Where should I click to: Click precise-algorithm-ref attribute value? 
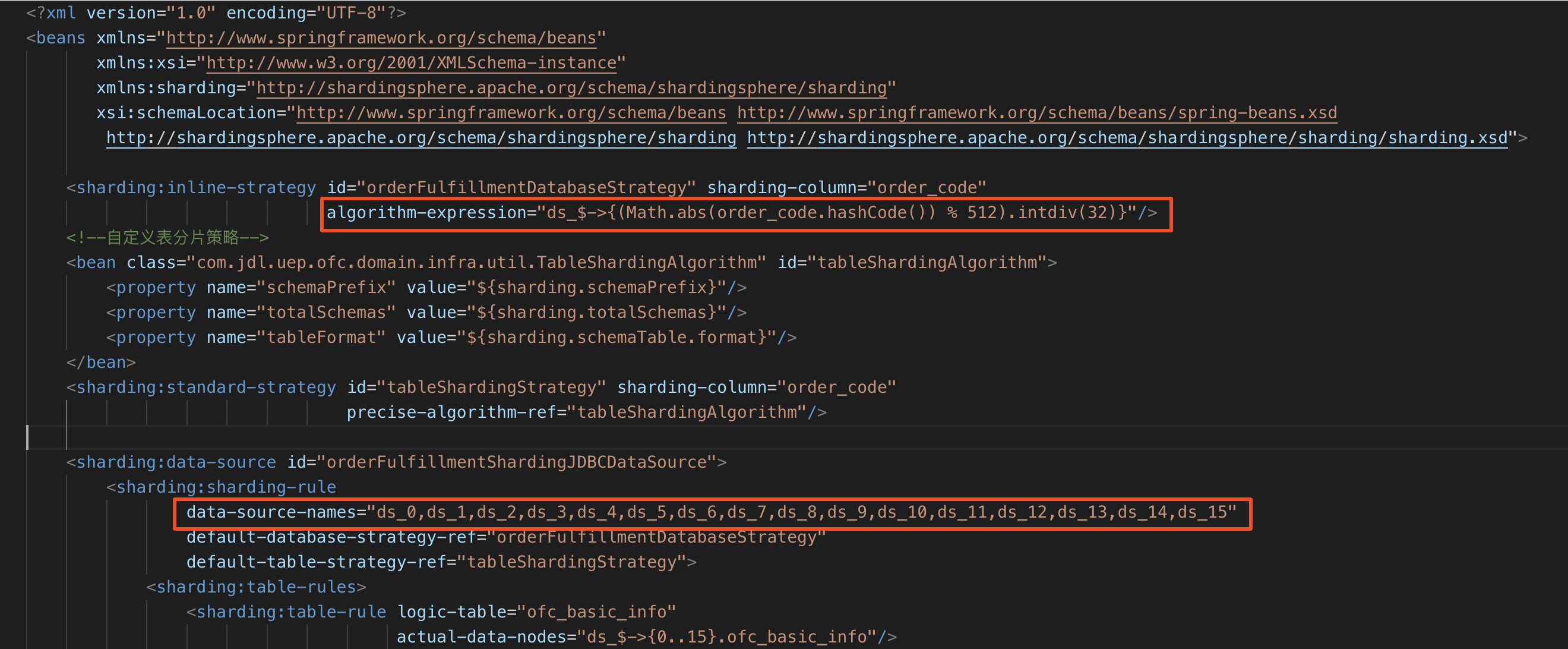click(x=691, y=412)
